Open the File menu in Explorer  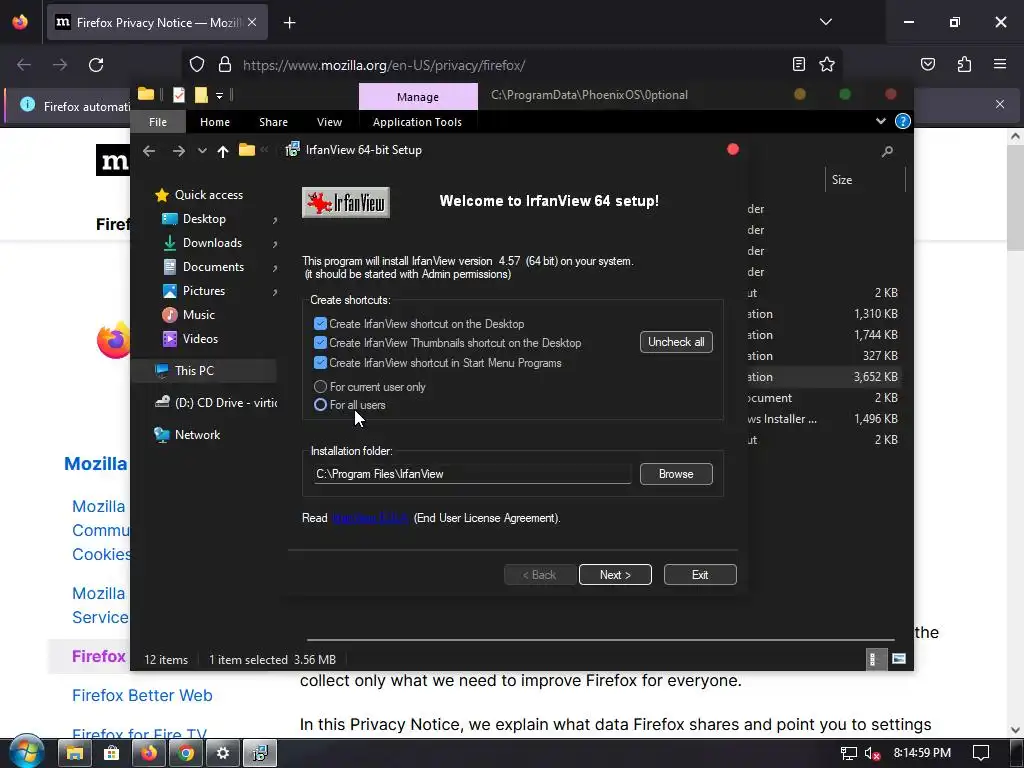tap(158, 122)
